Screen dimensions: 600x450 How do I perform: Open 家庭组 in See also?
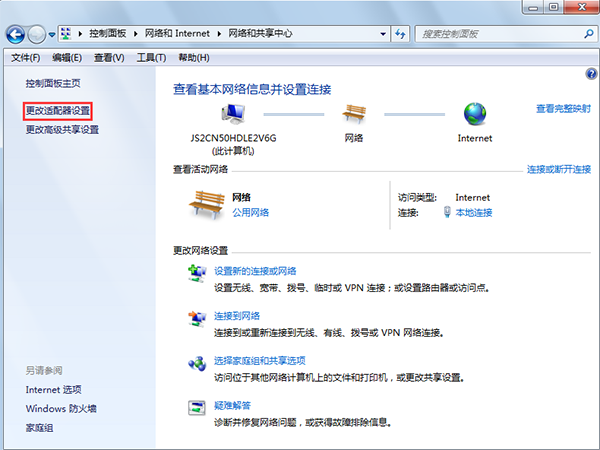pos(39,428)
